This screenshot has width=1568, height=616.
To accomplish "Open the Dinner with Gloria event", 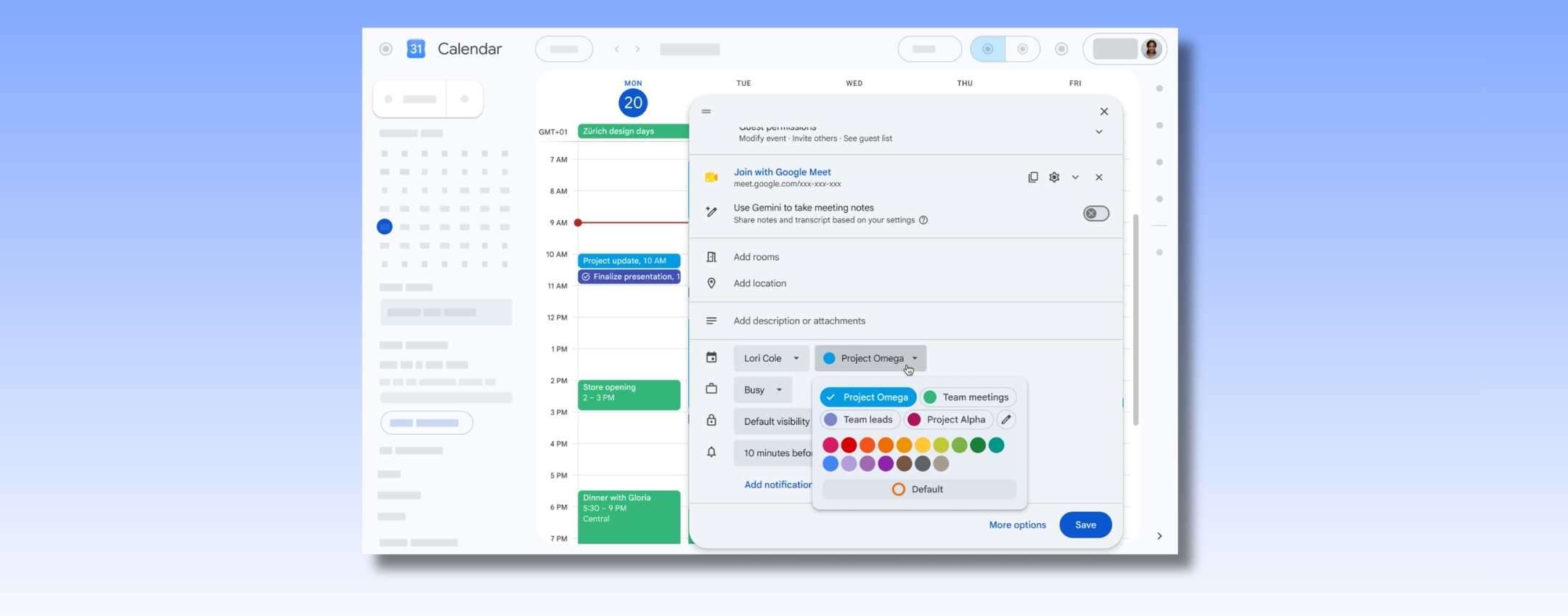I will [x=629, y=517].
